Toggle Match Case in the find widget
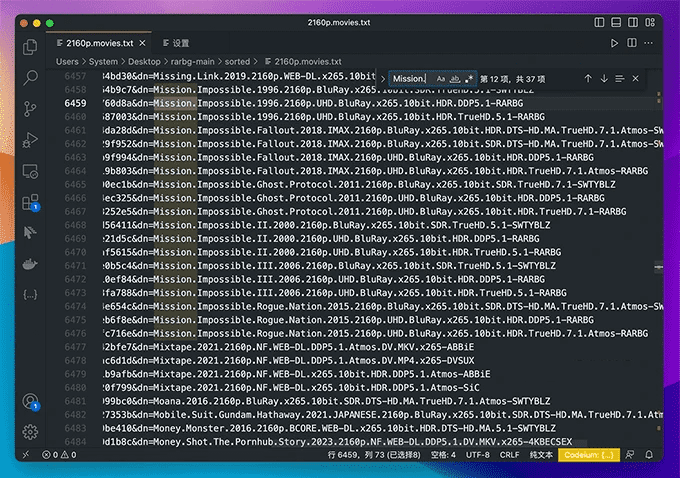This screenshot has width=680, height=478. (441, 78)
